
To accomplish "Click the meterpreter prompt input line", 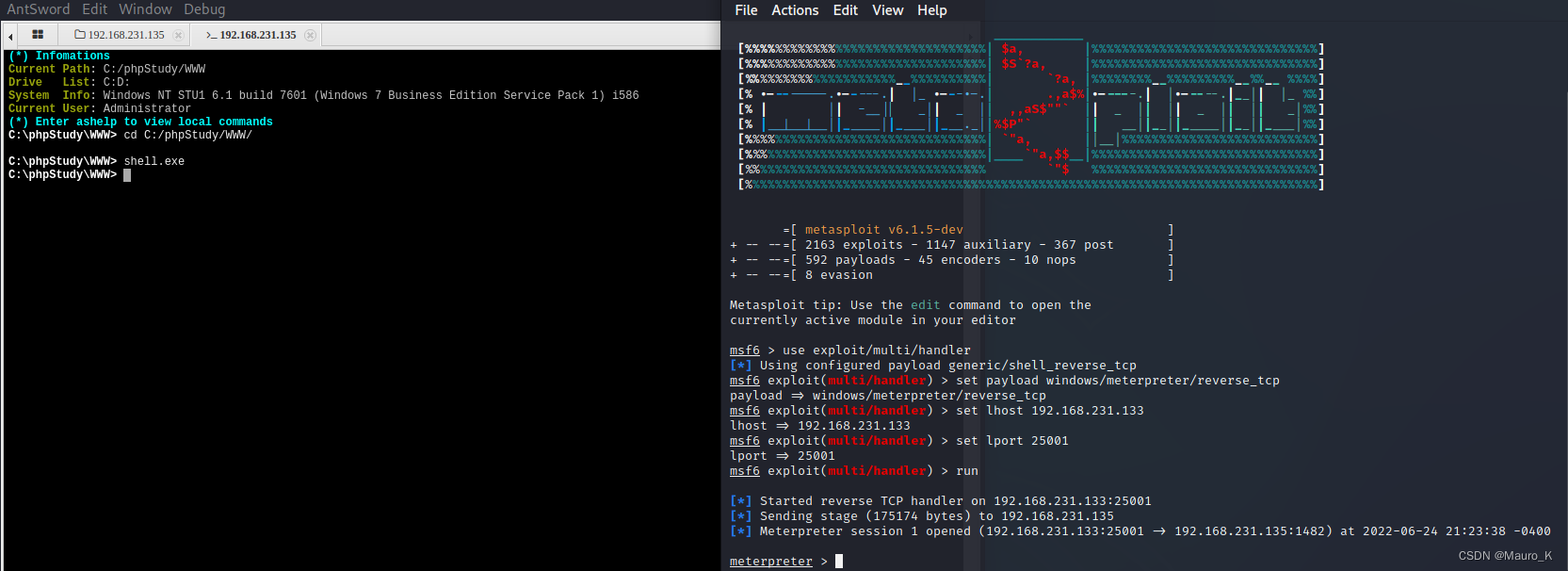I will click(x=786, y=562).
